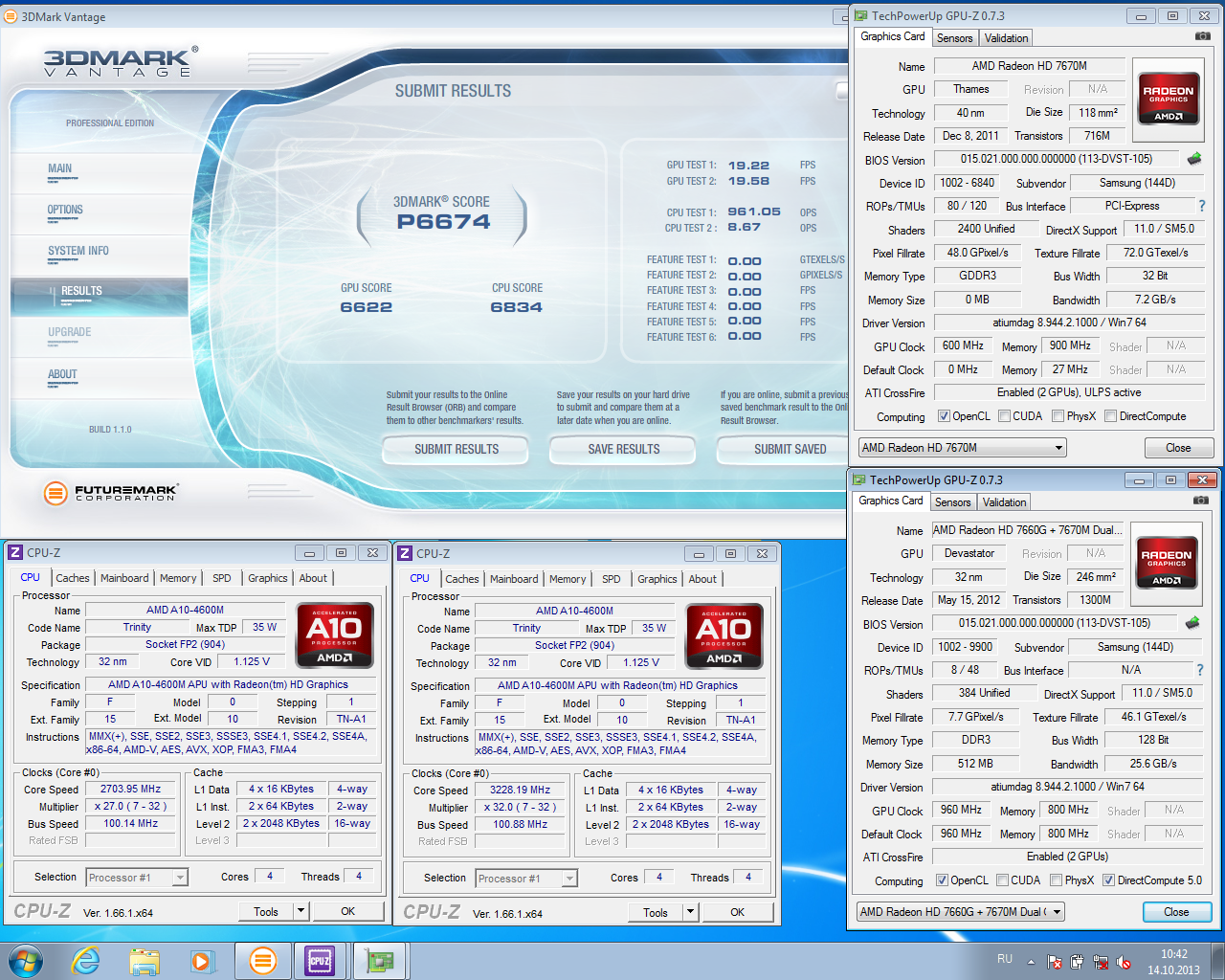Viewport: 1225px width, 980px height.
Task: Click the camera screenshot icon in upper GPU-Z window
Action: click(x=1202, y=36)
